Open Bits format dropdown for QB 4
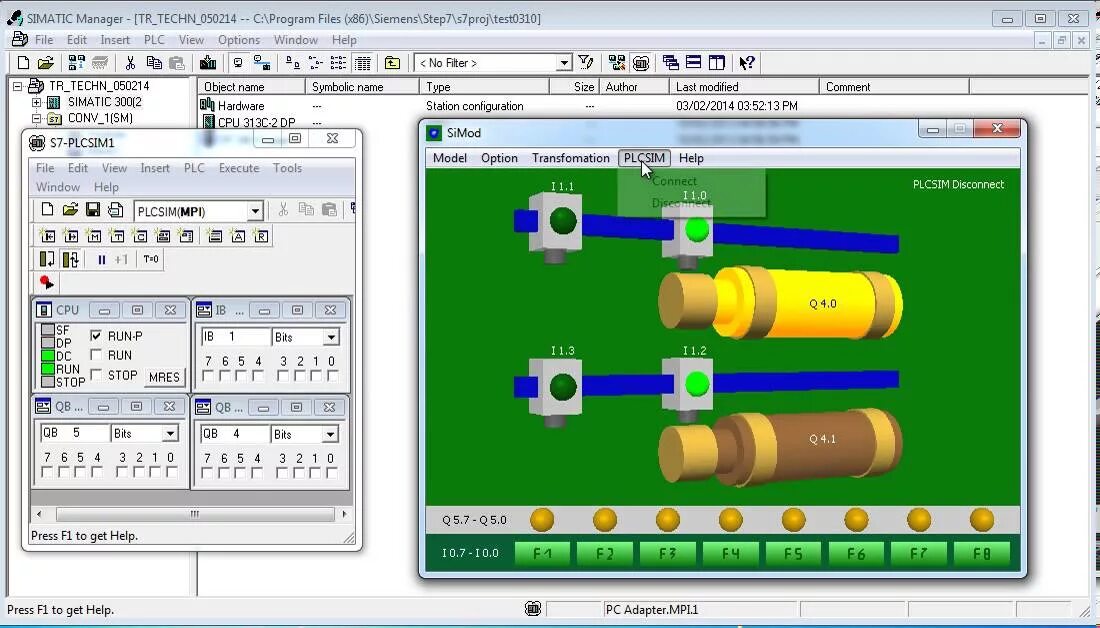Image resolution: width=1100 pixels, height=628 pixels. [x=330, y=434]
